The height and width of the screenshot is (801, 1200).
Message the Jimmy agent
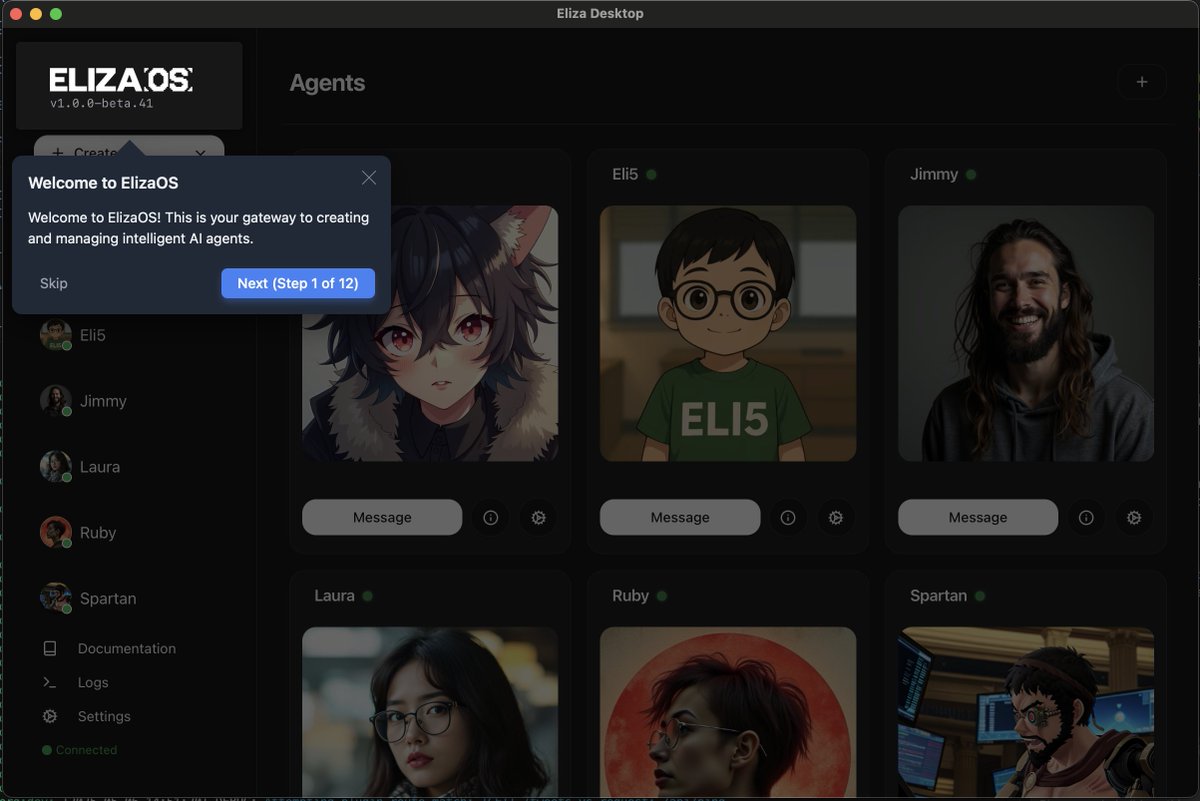(x=978, y=517)
